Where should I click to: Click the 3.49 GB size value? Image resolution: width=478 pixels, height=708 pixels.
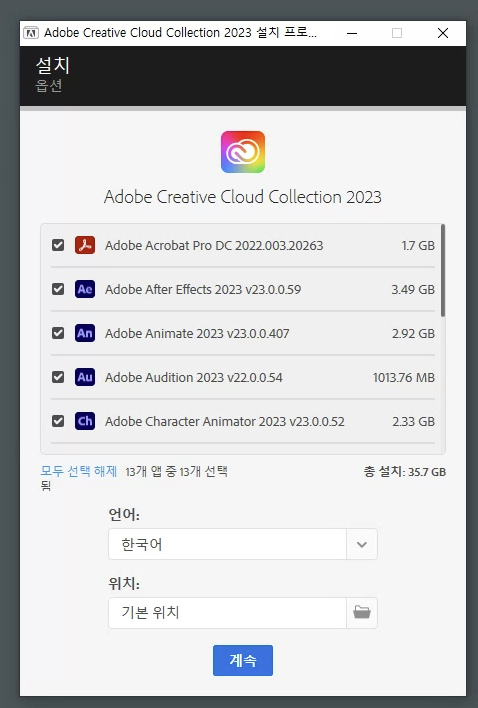click(413, 289)
